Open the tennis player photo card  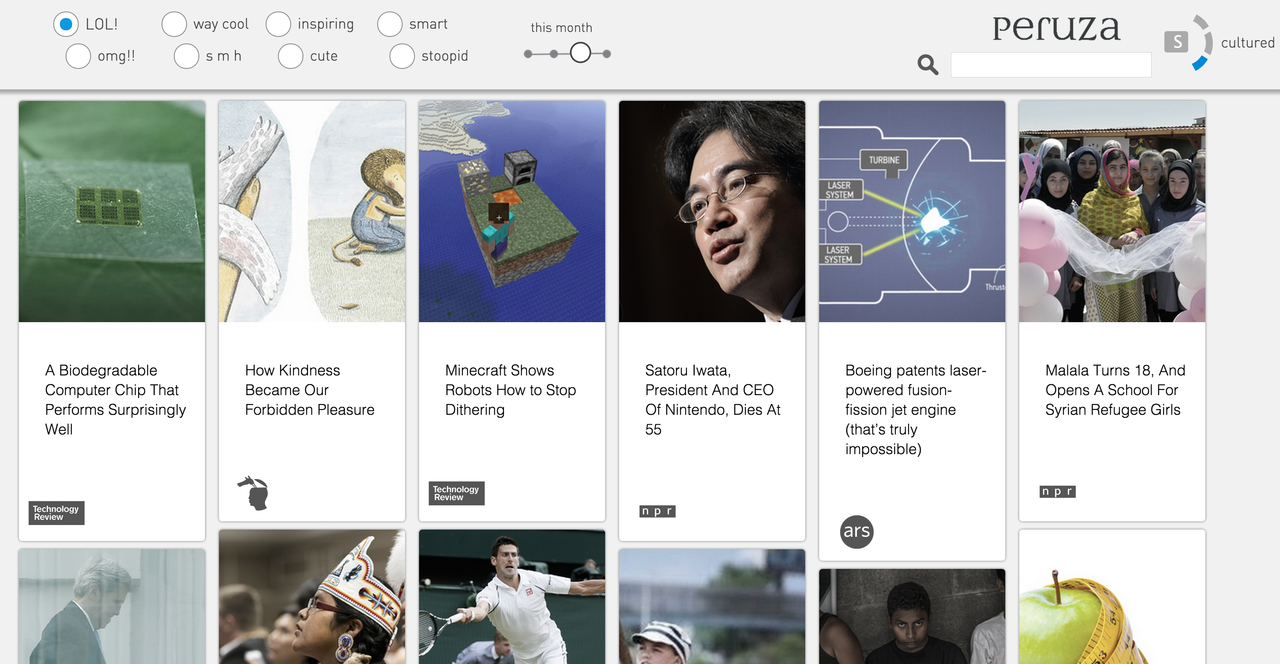[512, 597]
